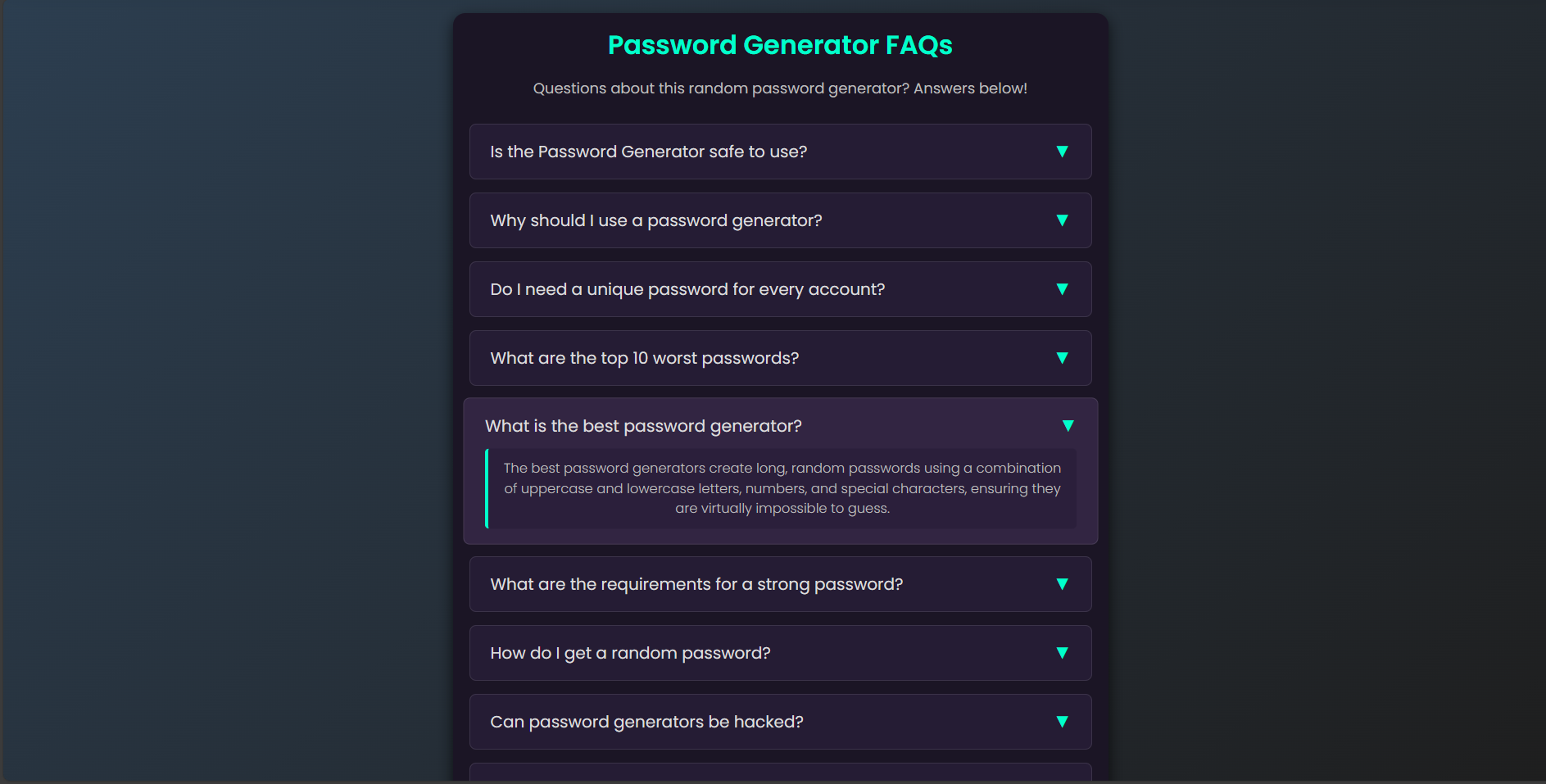
Task: Expand 'Why should I use a password generator?'
Action: (780, 220)
